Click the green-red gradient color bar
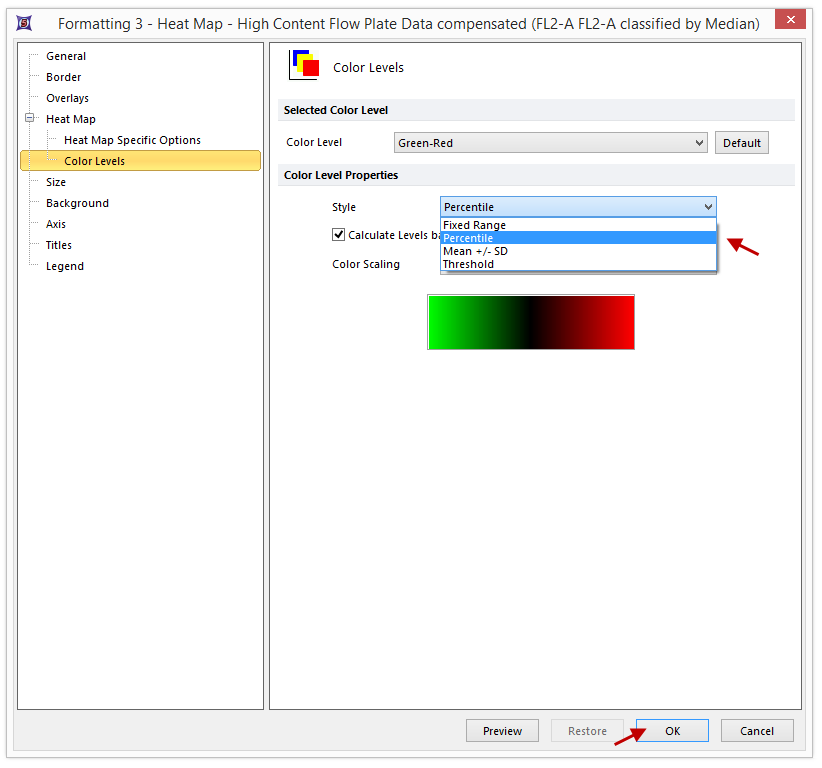Image resolution: width=822 pixels, height=768 pixels. click(531, 322)
